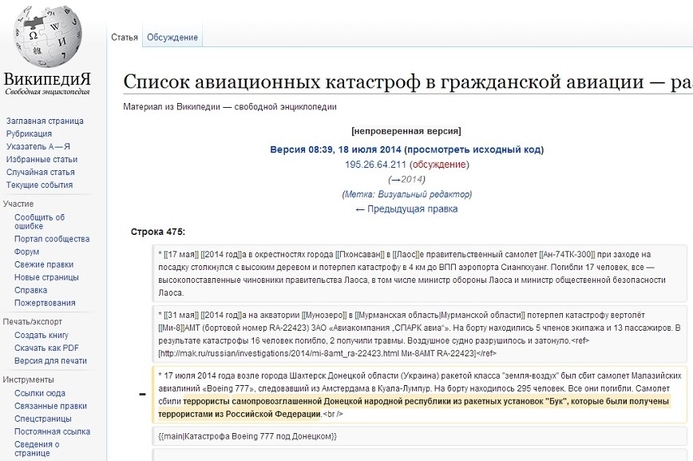The image size is (693, 461).
Task: Open Спецстраницы link
Action: coord(42,419)
